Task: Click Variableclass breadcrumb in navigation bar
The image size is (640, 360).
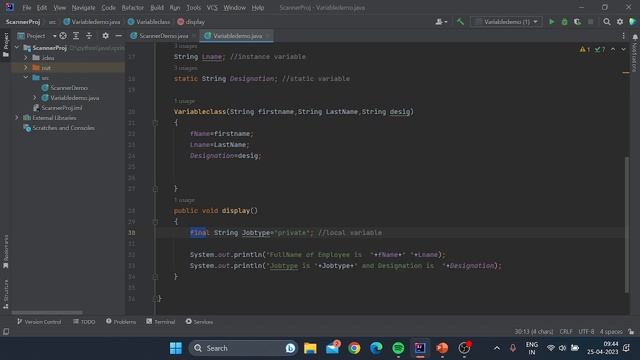Action: coord(149,22)
